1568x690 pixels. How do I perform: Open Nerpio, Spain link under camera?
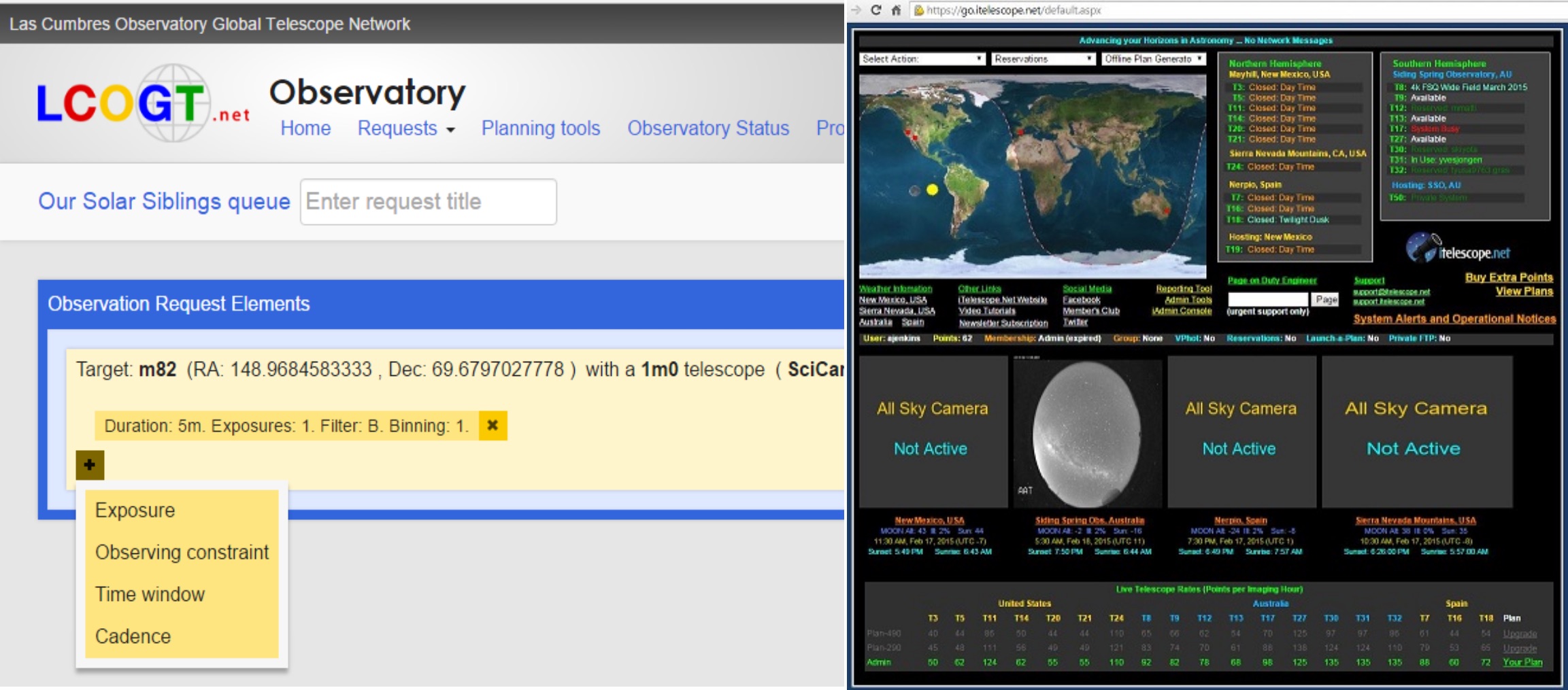[1241, 521]
